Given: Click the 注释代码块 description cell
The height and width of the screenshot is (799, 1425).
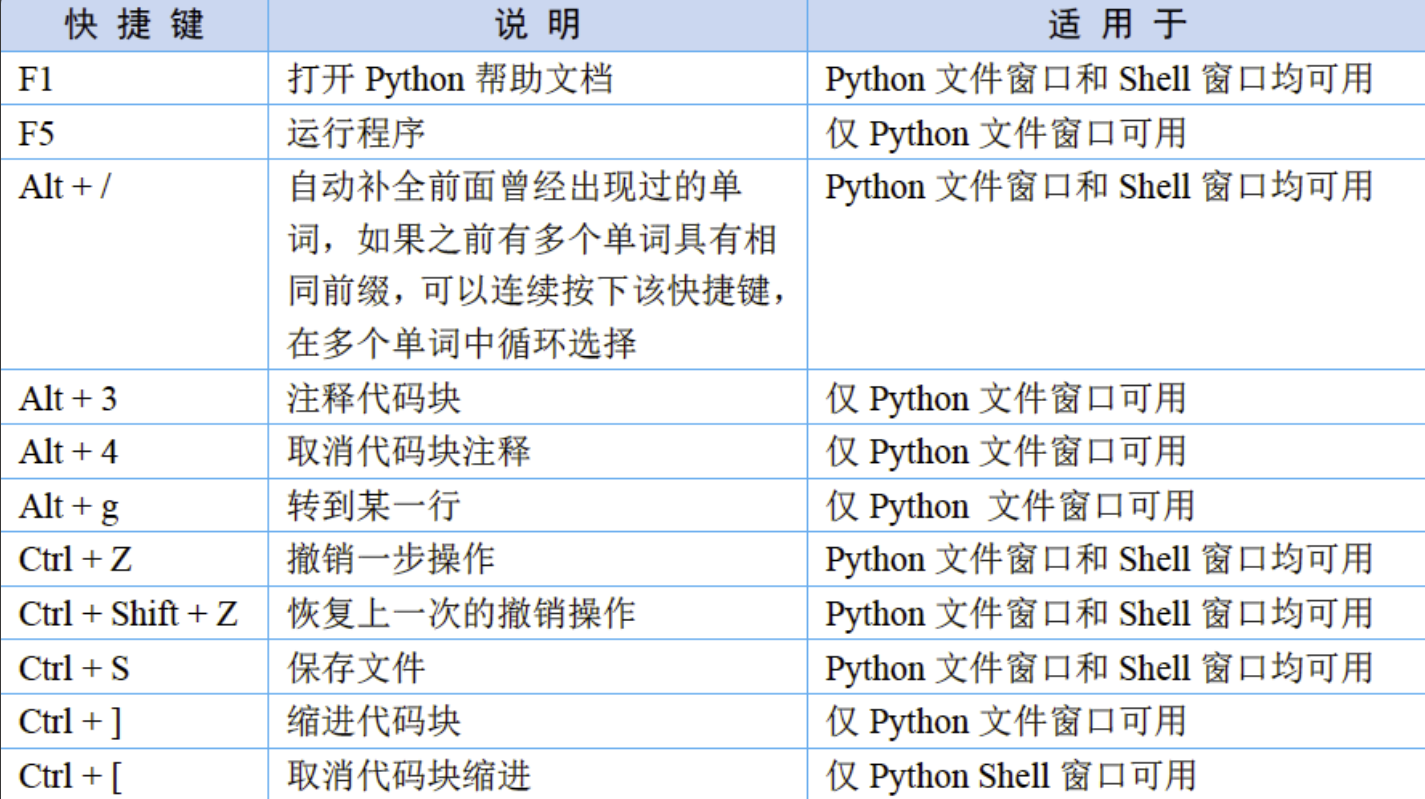Looking at the screenshot, I should (374, 399).
